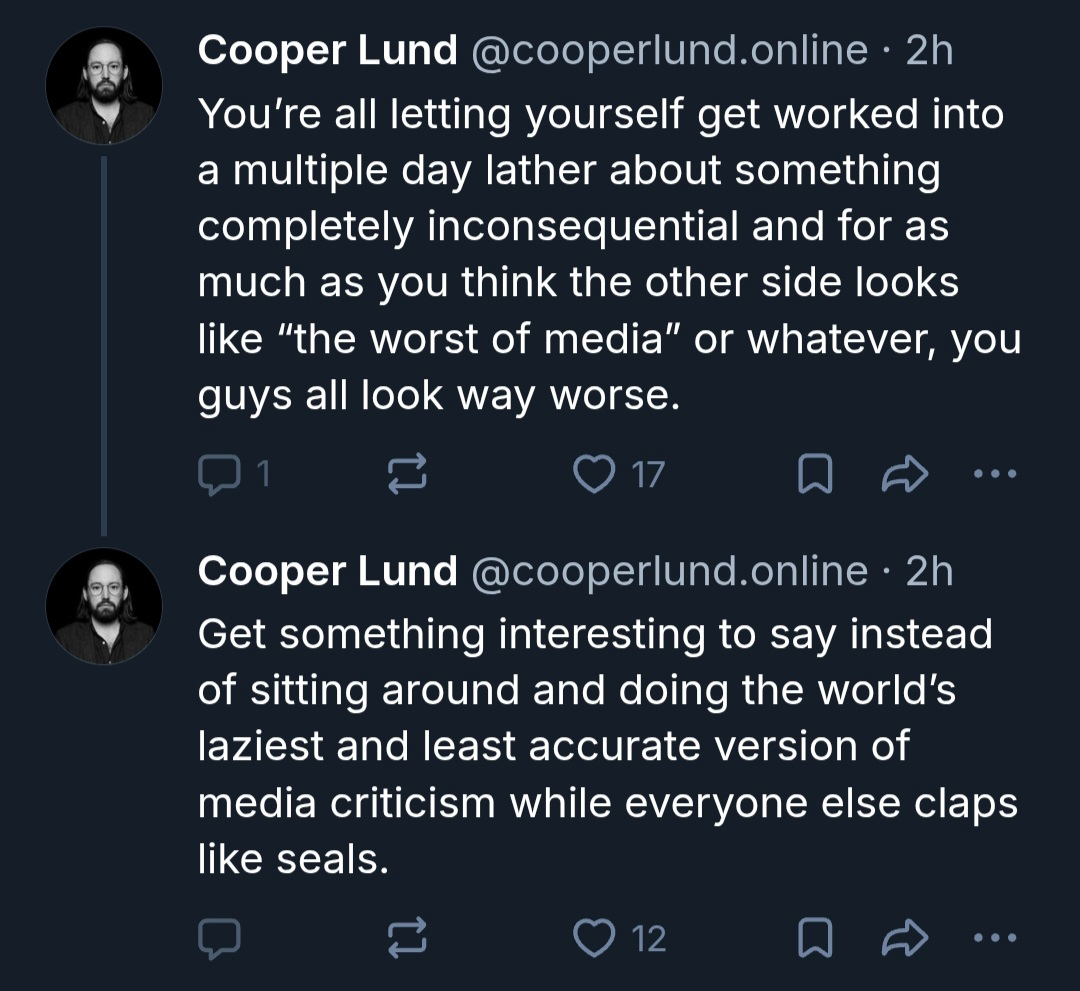The width and height of the screenshot is (1080, 991).
Task: Open Cooper Lund's avatar on the first post
Action: (104, 85)
